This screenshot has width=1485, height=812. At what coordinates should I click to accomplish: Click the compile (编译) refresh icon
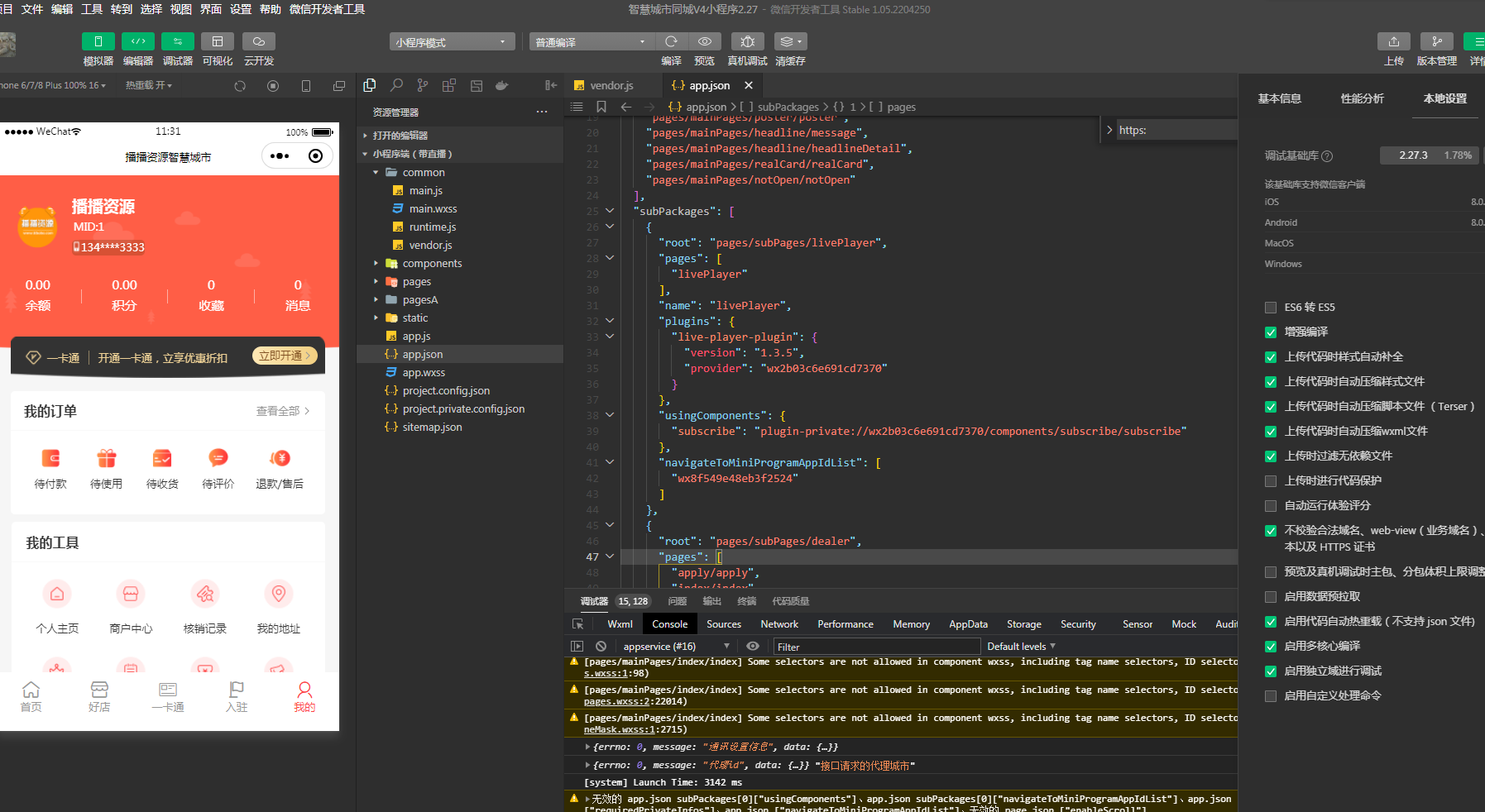(671, 41)
